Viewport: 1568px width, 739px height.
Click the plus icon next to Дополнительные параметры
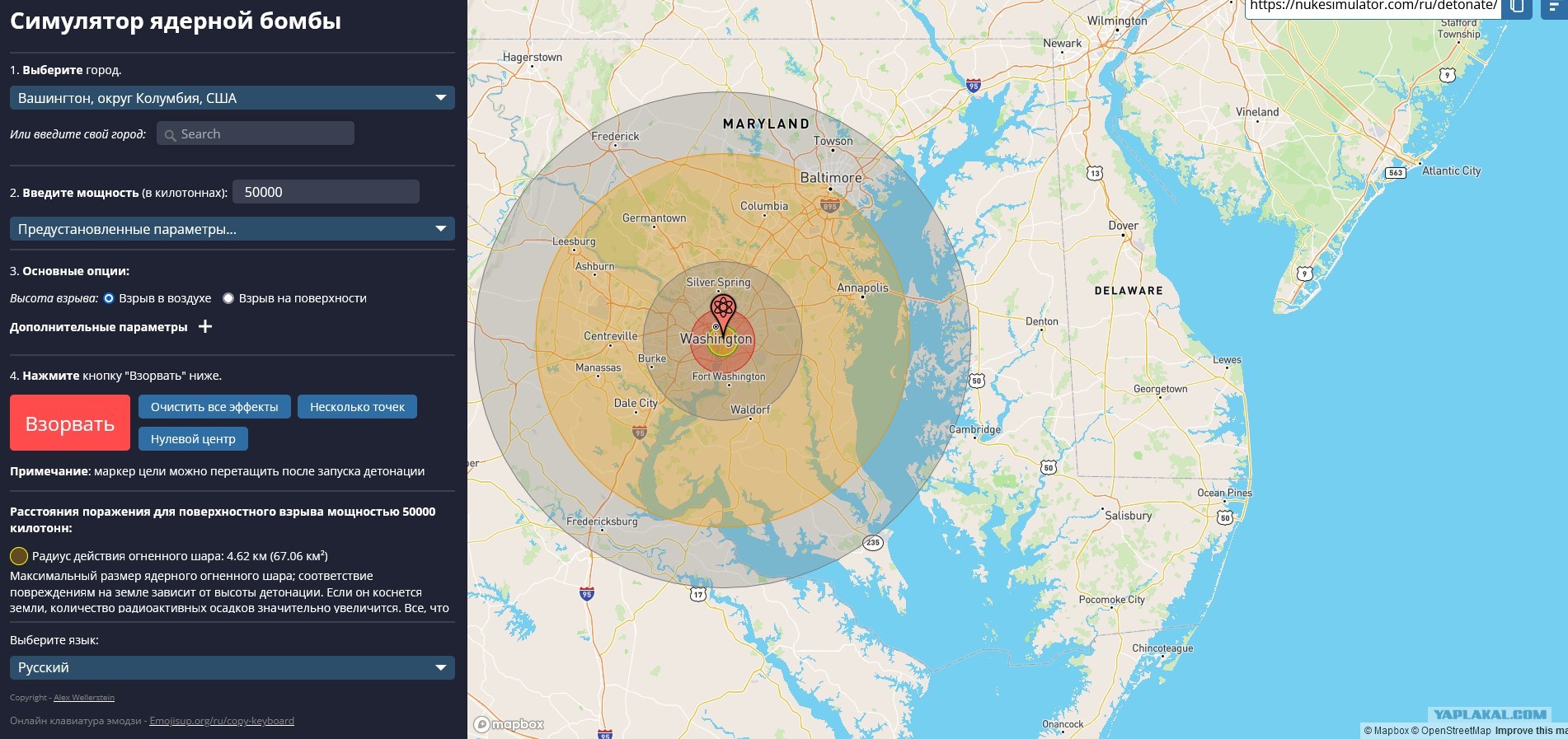coord(205,326)
